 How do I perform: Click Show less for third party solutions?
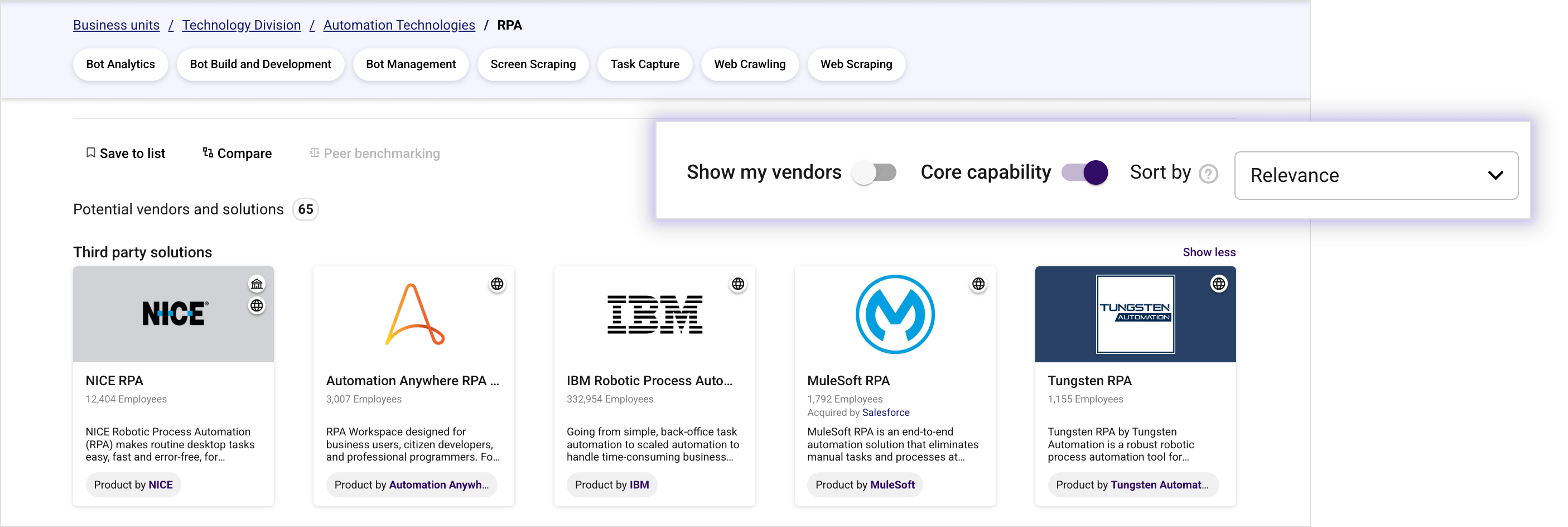1209,252
